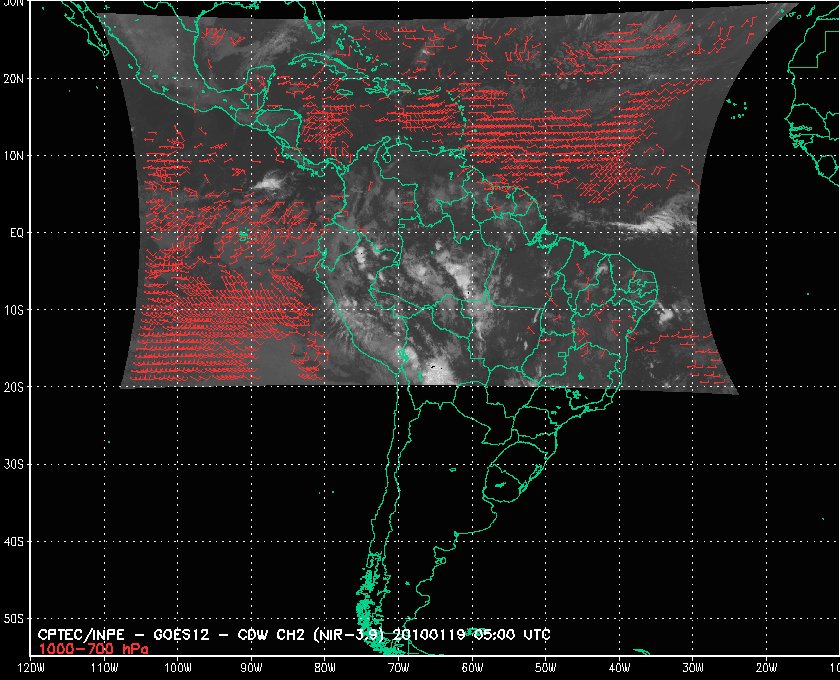
Task: Click the 20S latitude label
Action: click(x=13, y=387)
